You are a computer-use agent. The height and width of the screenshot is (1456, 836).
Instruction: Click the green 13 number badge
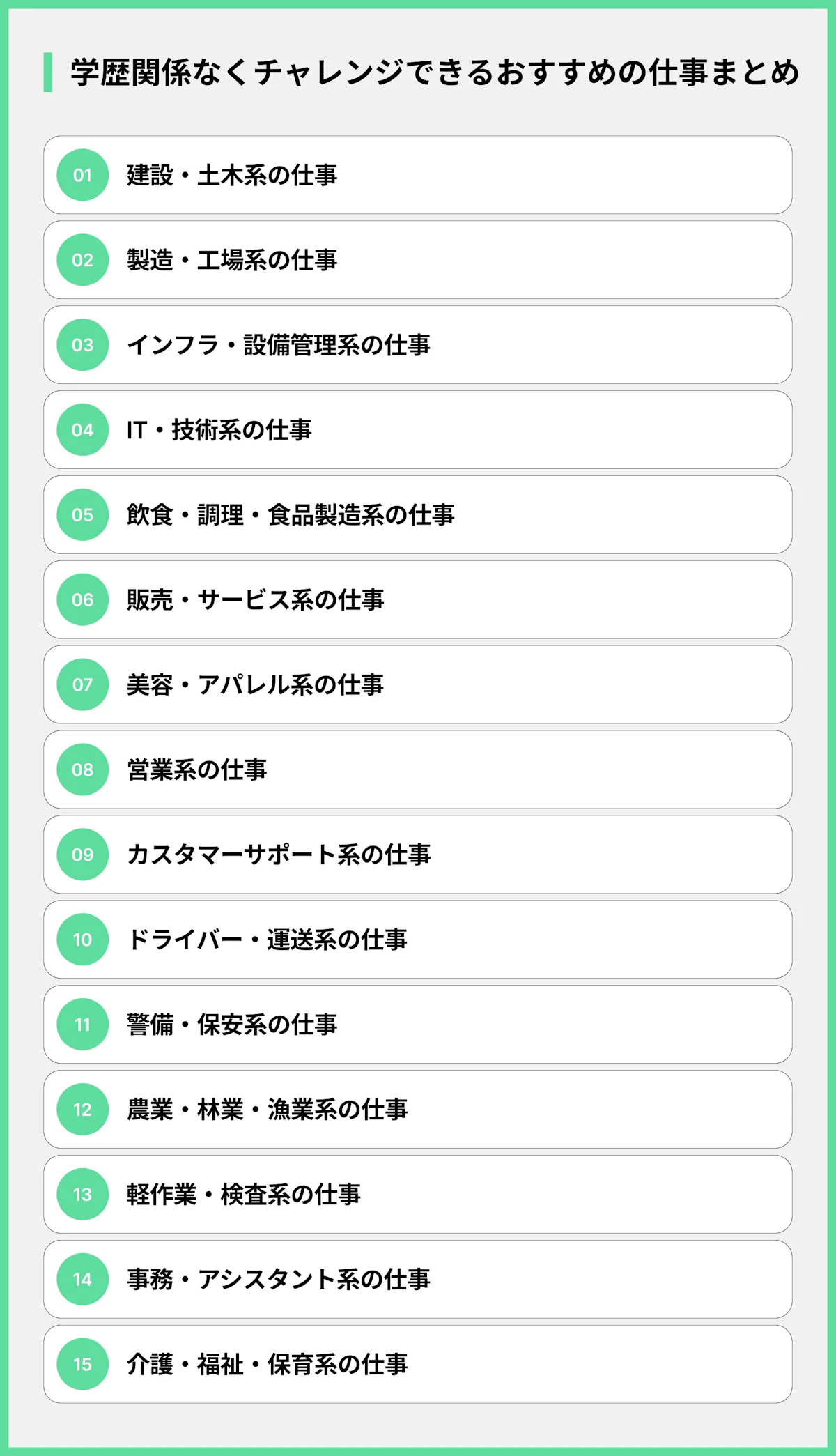coord(82,1194)
